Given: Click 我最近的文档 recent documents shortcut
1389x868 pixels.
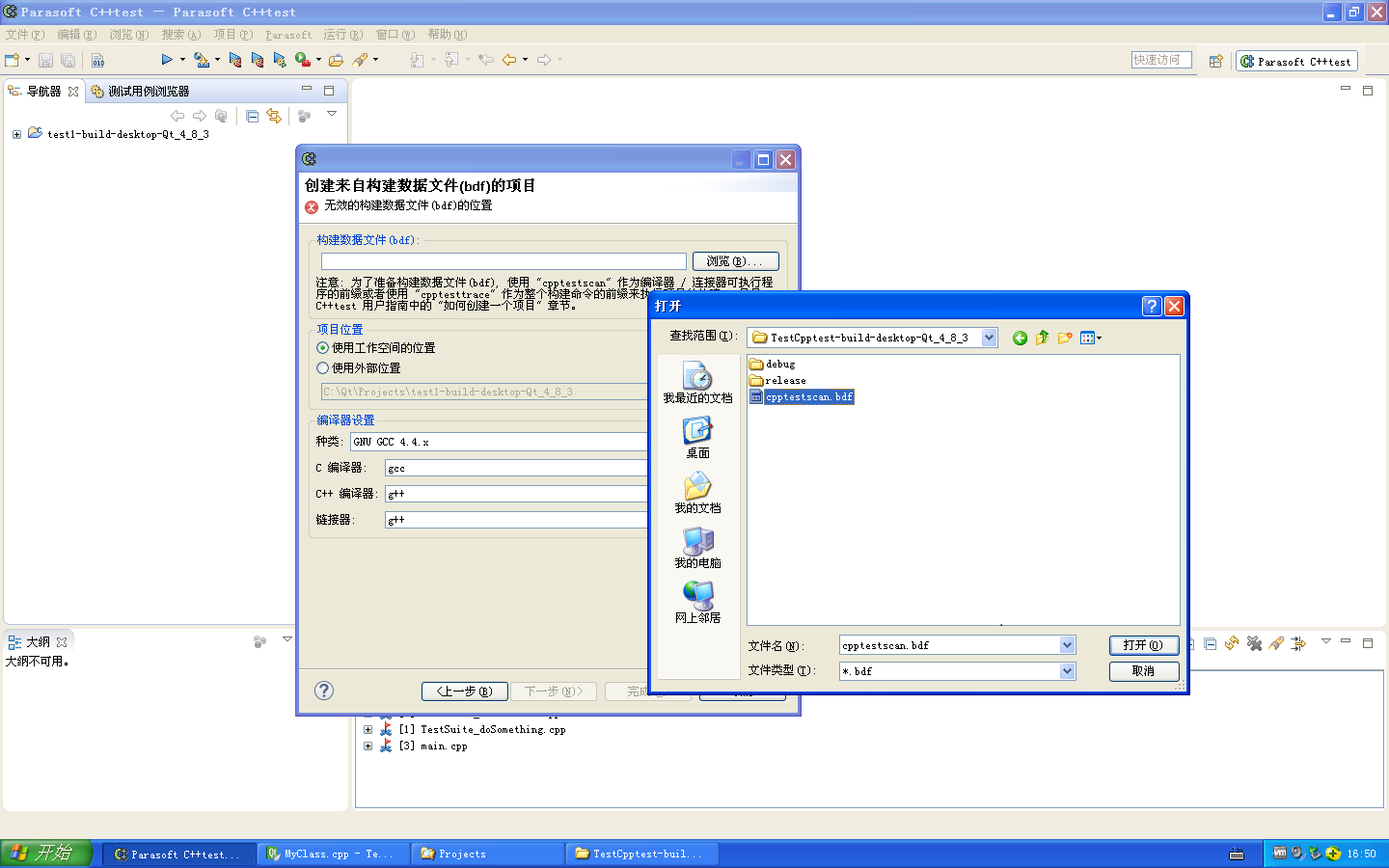Looking at the screenshot, I should pos(697,382).
